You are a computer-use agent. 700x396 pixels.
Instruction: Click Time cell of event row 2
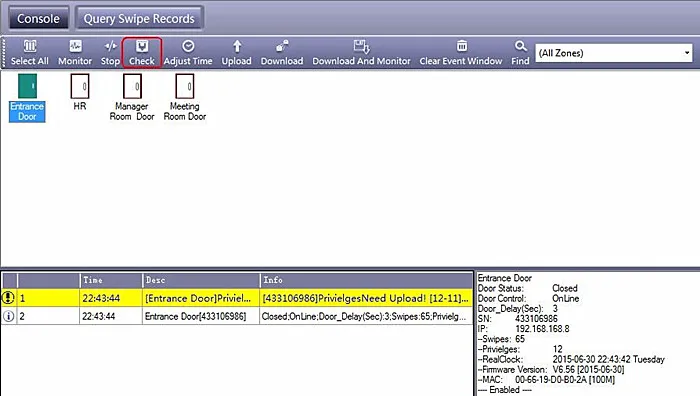[111, 316]
